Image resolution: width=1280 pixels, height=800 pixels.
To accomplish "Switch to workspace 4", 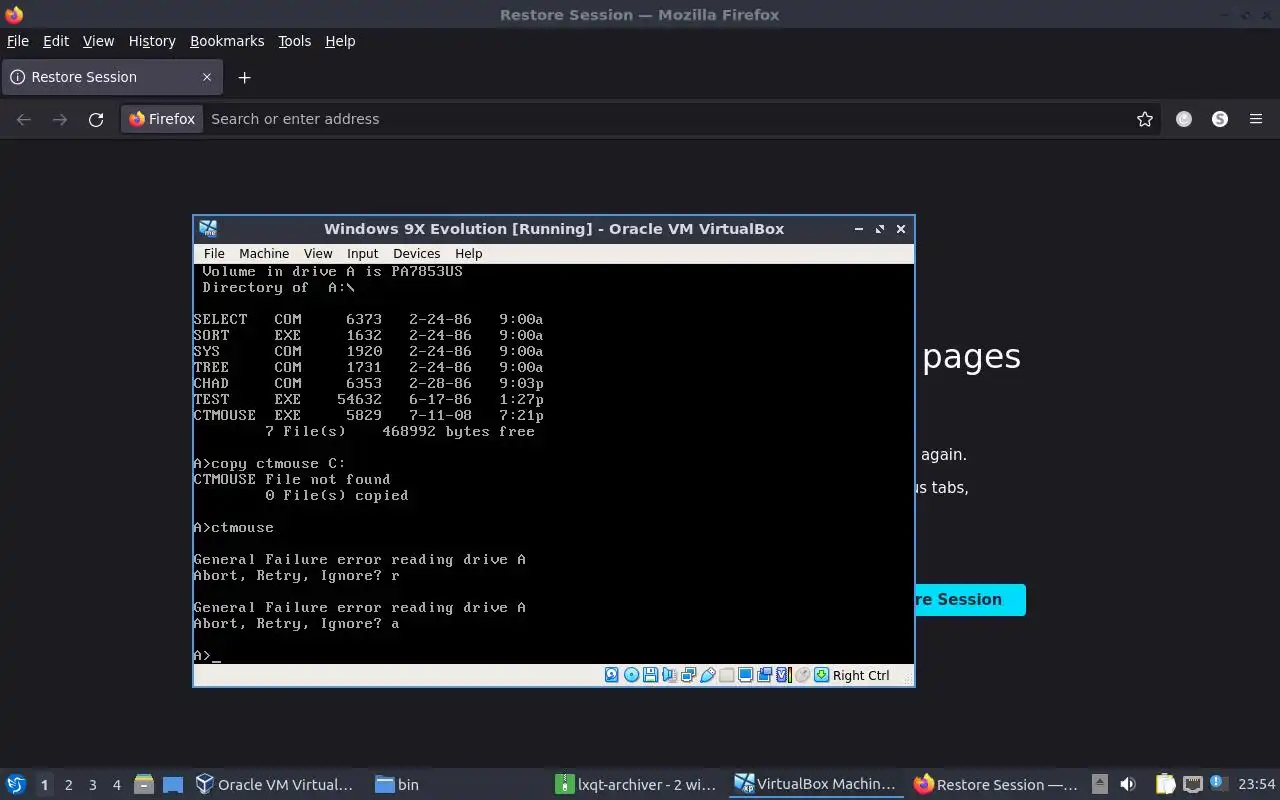I will click(116, 785).
